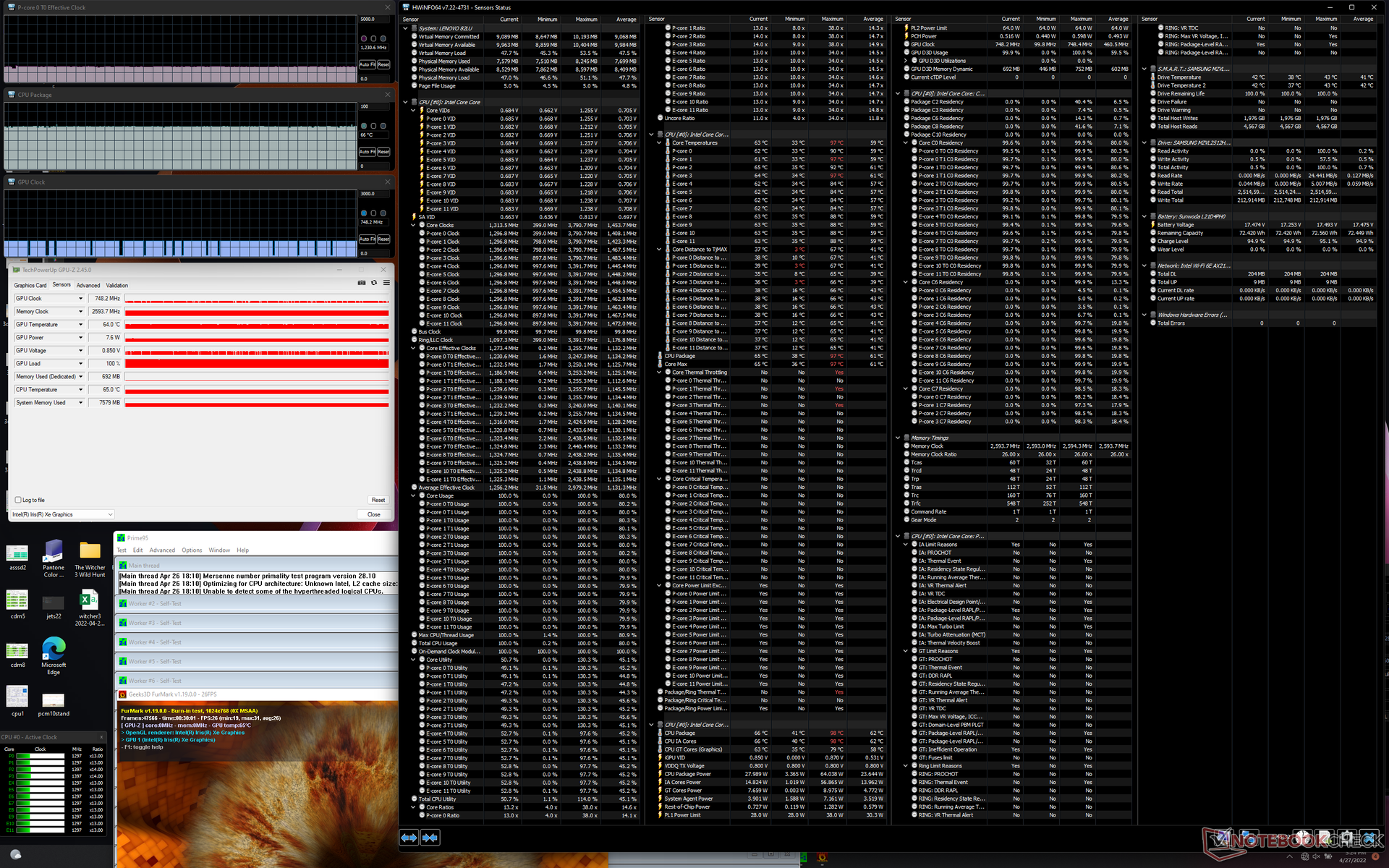Open Pantone Color desktop shortcut
This screenshot has height=868, width=1389.
[54, 551]
